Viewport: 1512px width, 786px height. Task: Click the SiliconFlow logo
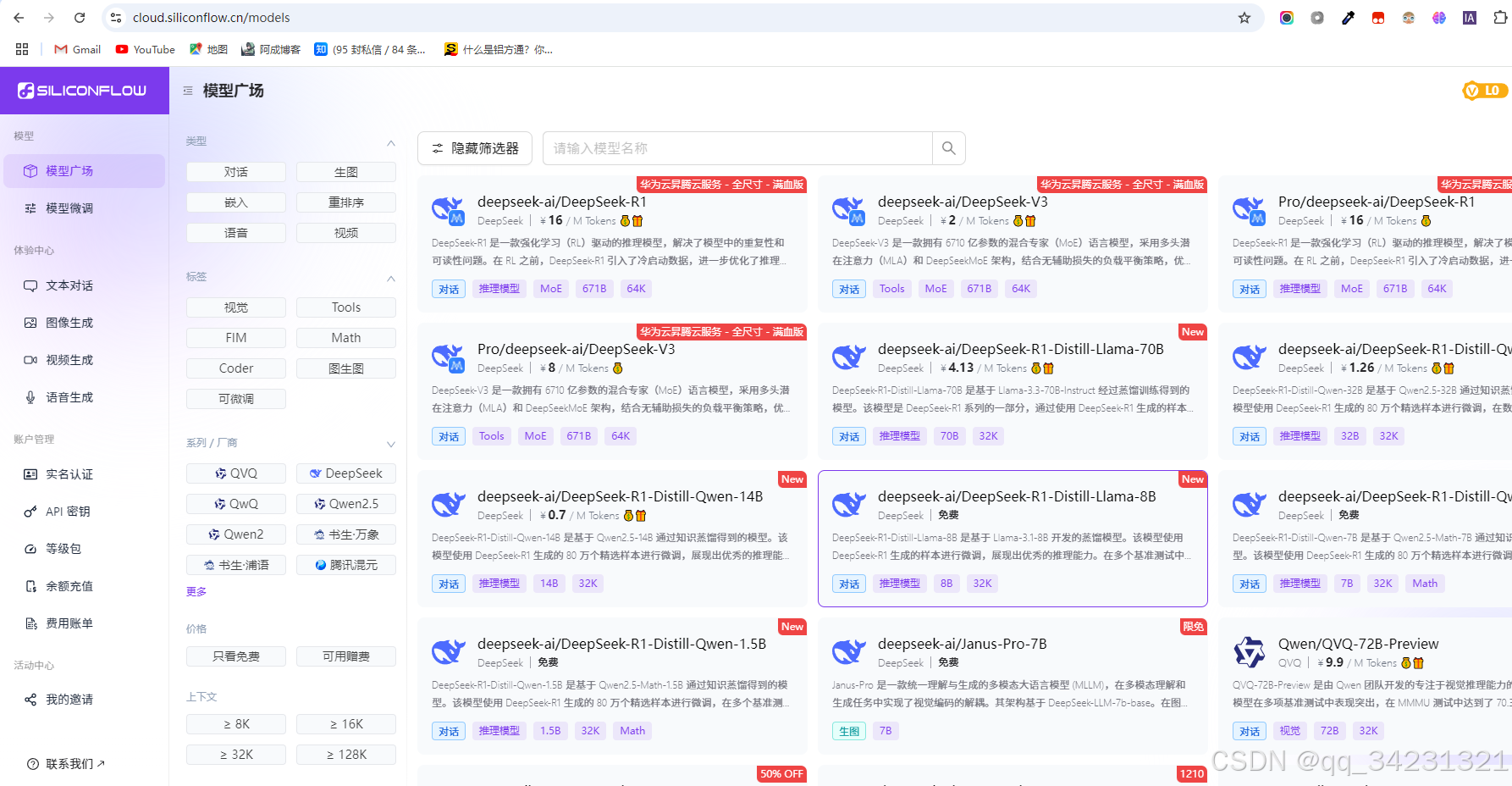pyautogui.click(x=82, y=91)
